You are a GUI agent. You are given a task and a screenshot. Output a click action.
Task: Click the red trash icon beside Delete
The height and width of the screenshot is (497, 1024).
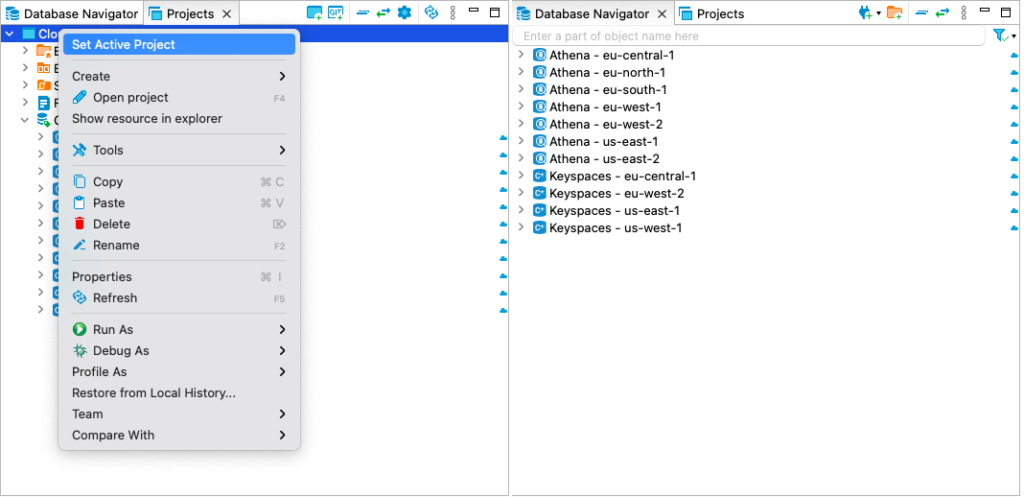[80, 224]
